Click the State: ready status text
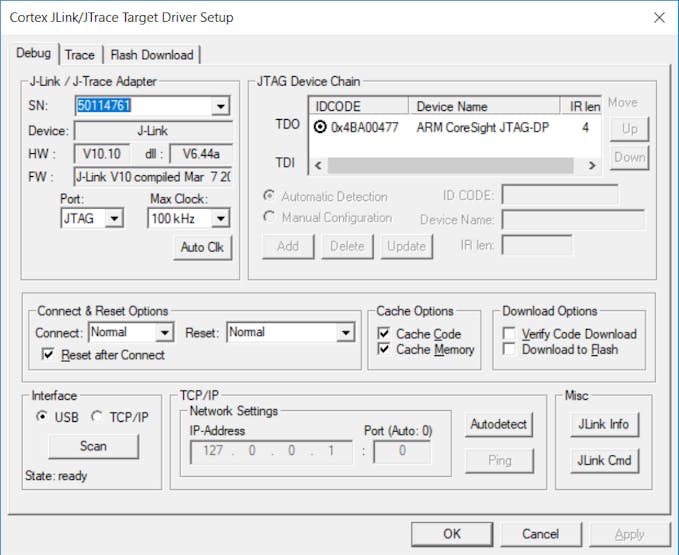The image size is (679, 555). pos(56,476)
